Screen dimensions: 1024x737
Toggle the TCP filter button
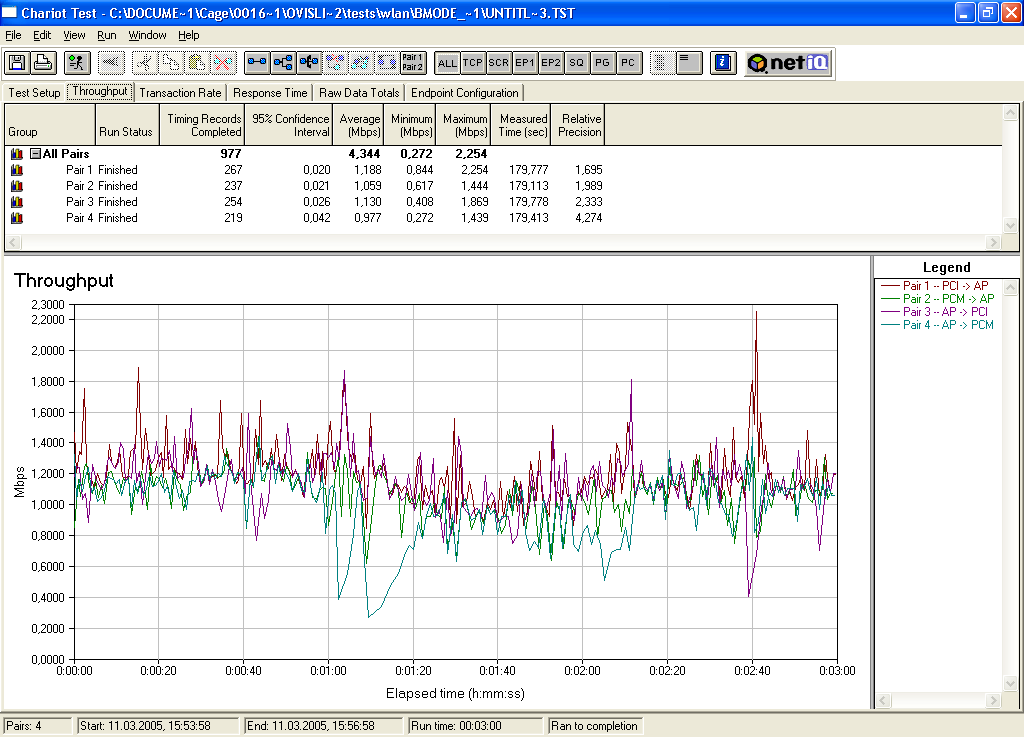pos(473,63)
